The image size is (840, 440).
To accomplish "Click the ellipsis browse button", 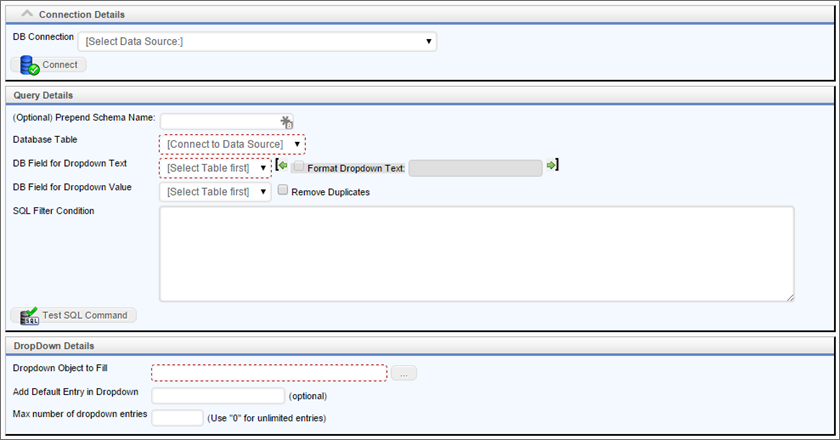I will coord(404,373).
